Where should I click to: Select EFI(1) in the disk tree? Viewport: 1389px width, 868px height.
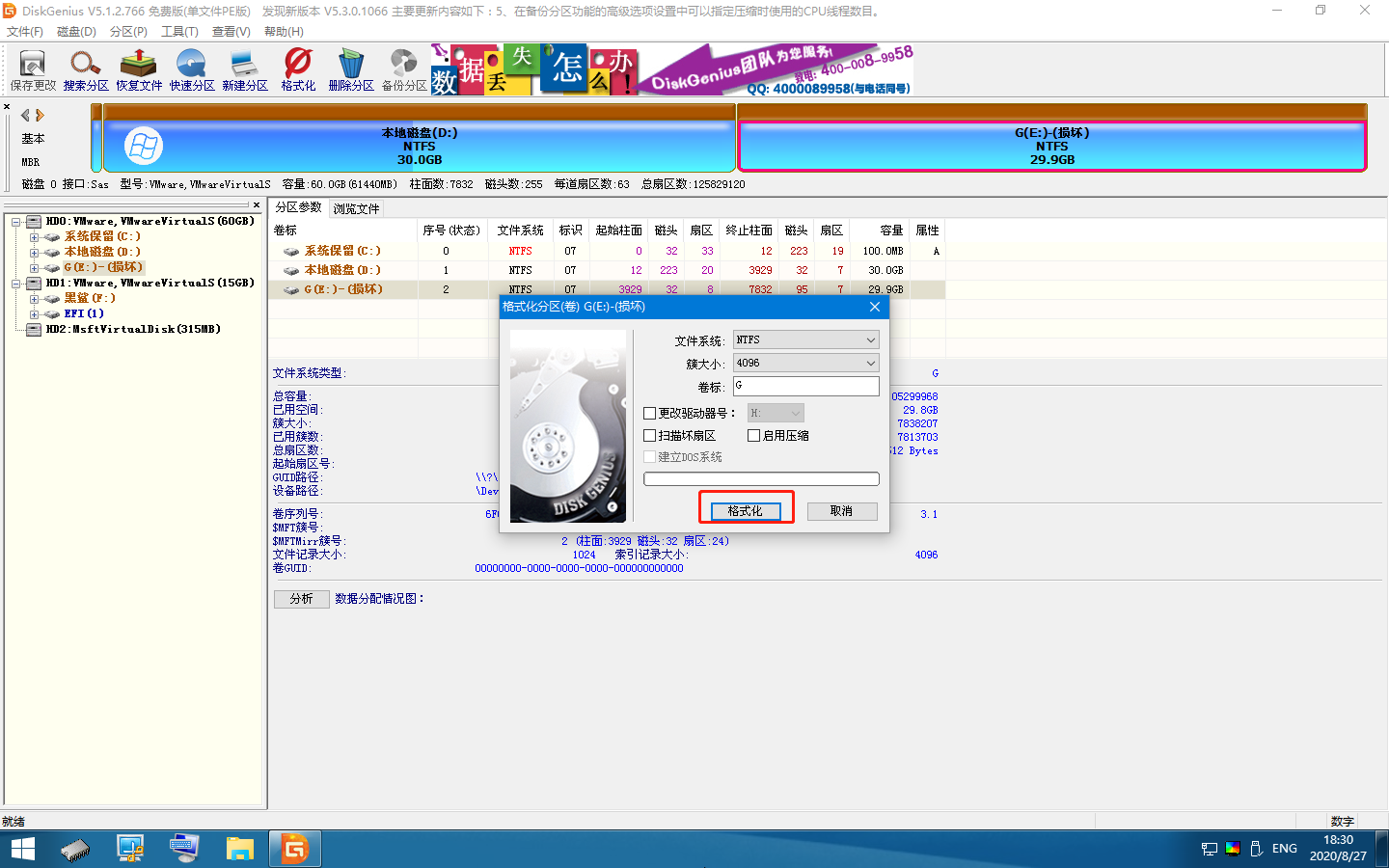click(84, 313)
